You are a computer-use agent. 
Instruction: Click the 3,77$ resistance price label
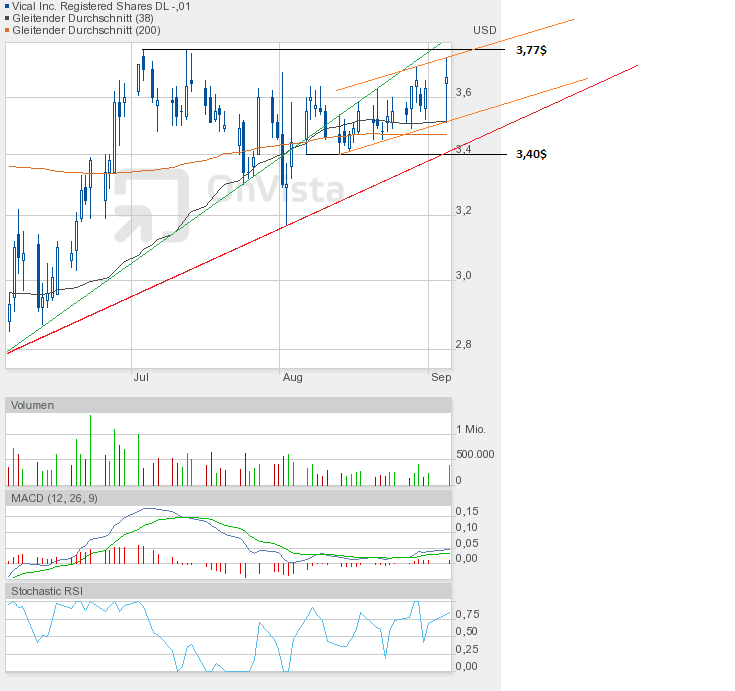[531, 49]
